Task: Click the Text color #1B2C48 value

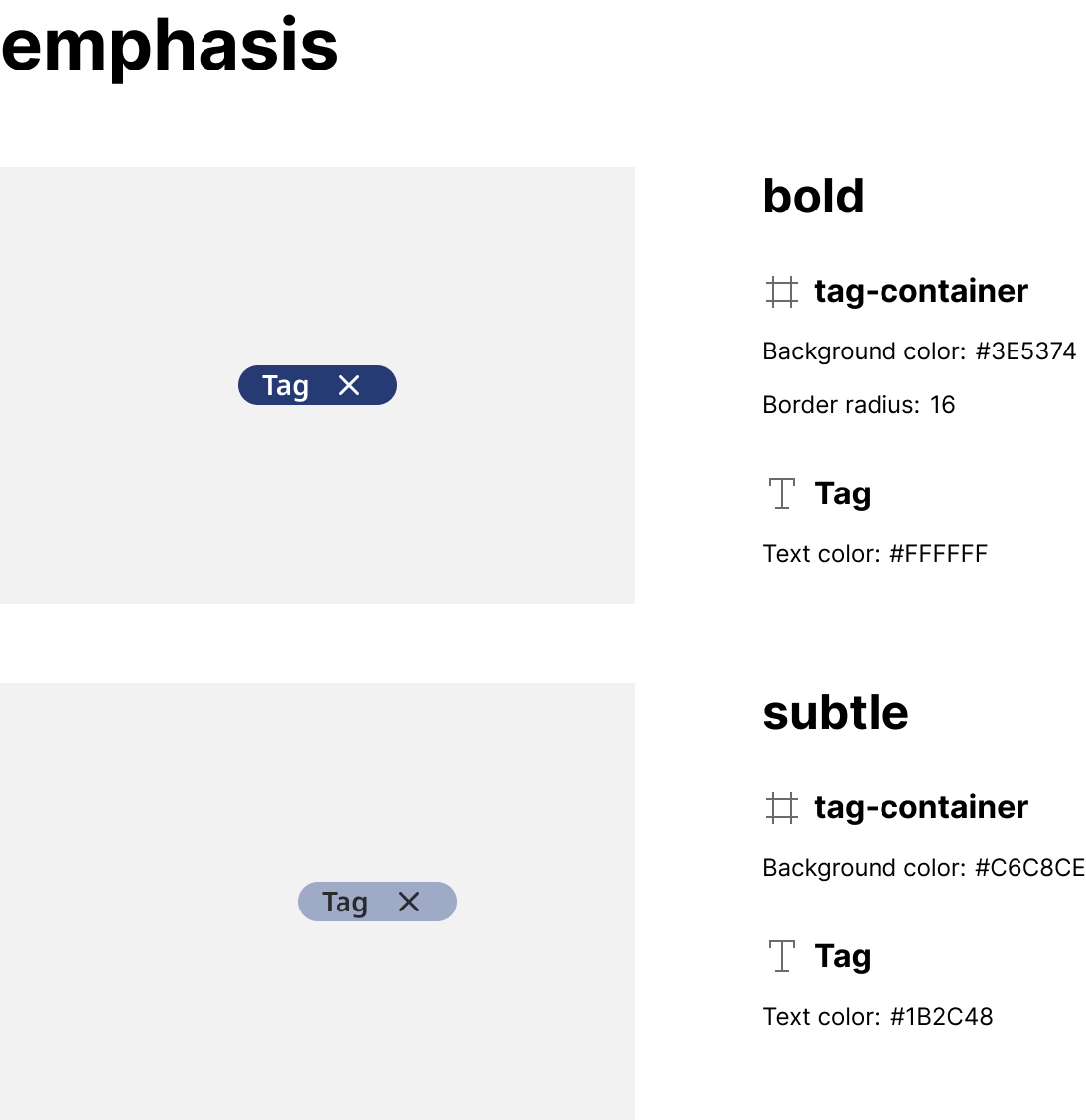Action: [940, 1017]
